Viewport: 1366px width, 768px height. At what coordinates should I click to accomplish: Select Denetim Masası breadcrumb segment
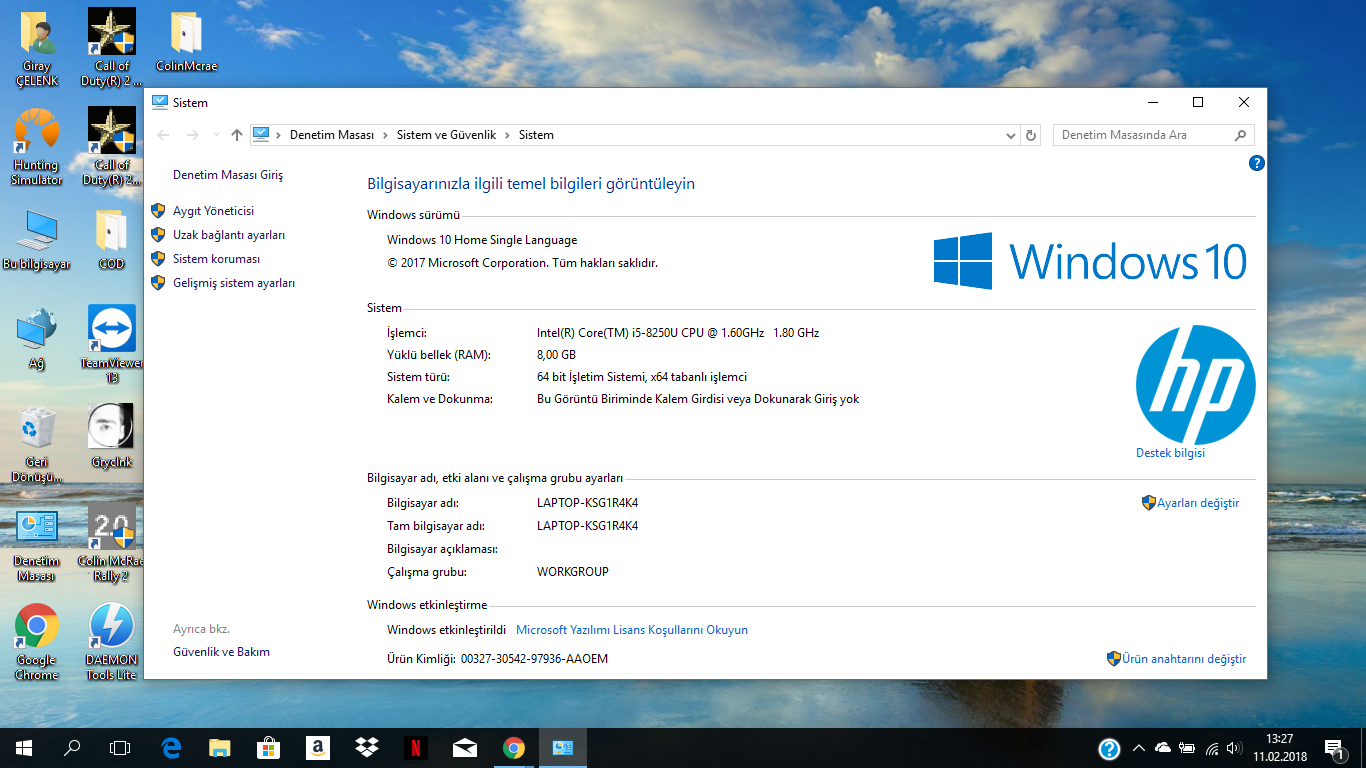pos(332,135)
